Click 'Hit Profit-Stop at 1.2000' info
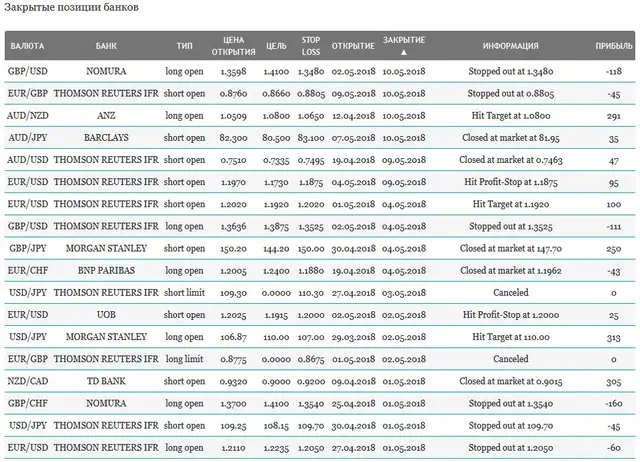The image size is (640, 462). (x=511, y=314)
